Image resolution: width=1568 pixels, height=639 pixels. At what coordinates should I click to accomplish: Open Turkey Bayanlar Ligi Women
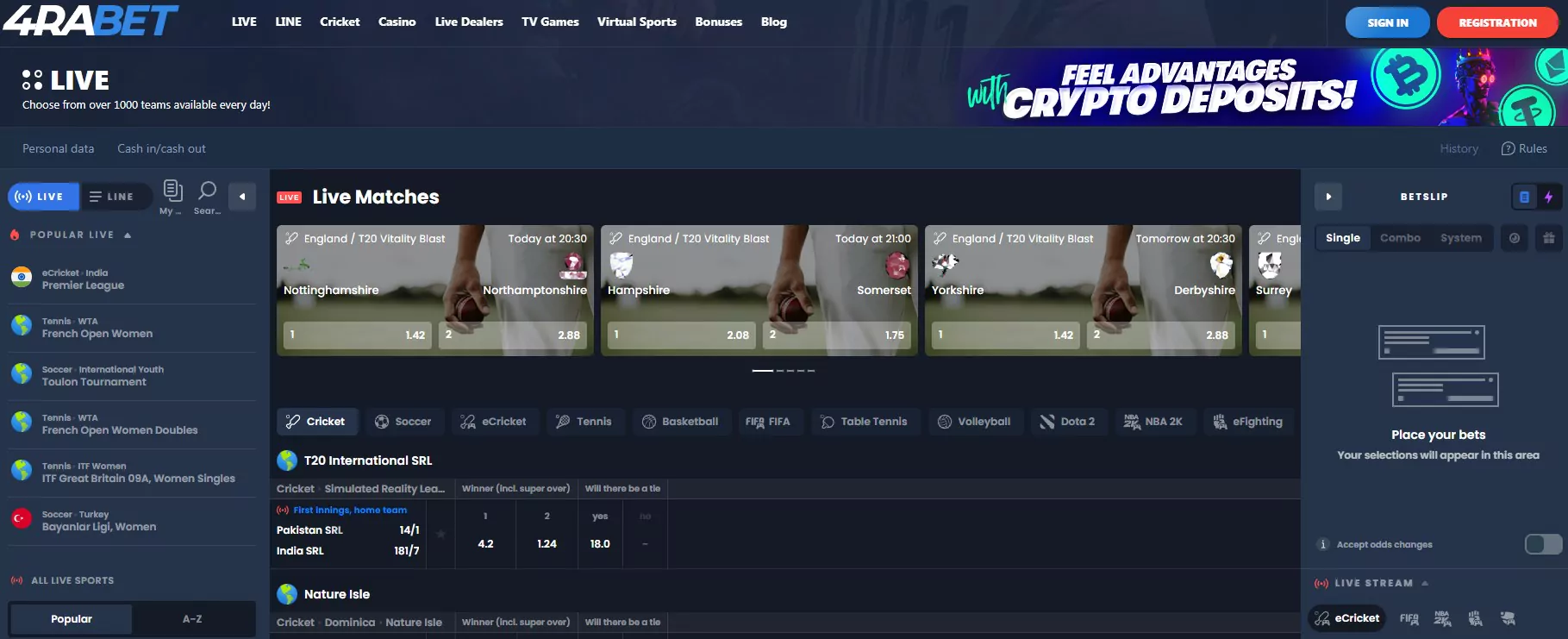132,520
